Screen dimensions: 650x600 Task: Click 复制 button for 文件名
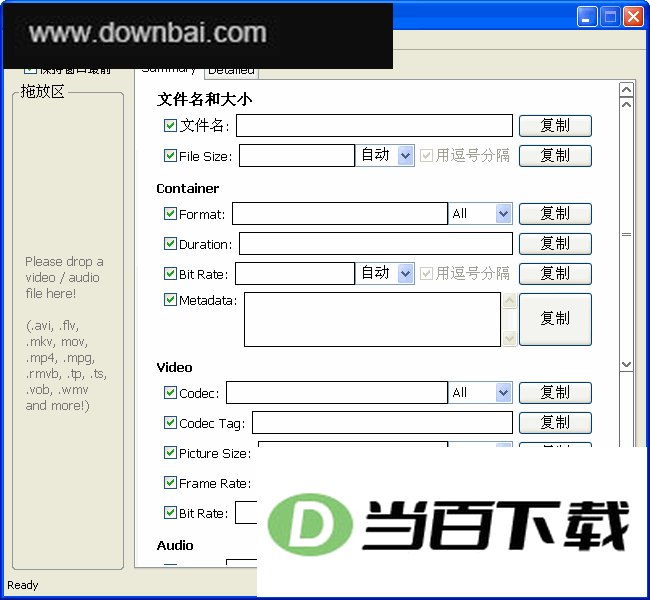[x=555, y=126]
